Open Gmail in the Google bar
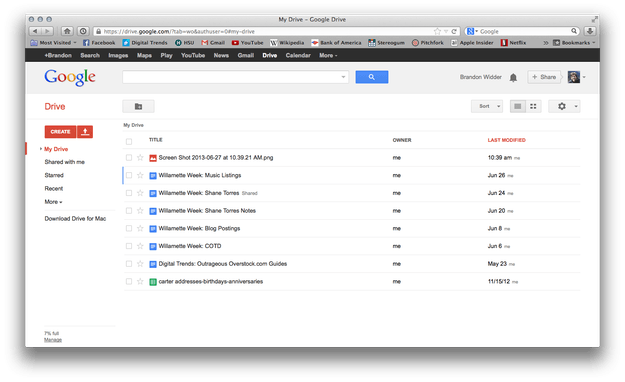The height and width of the screenshot is (382, 625). click(246, 55)
